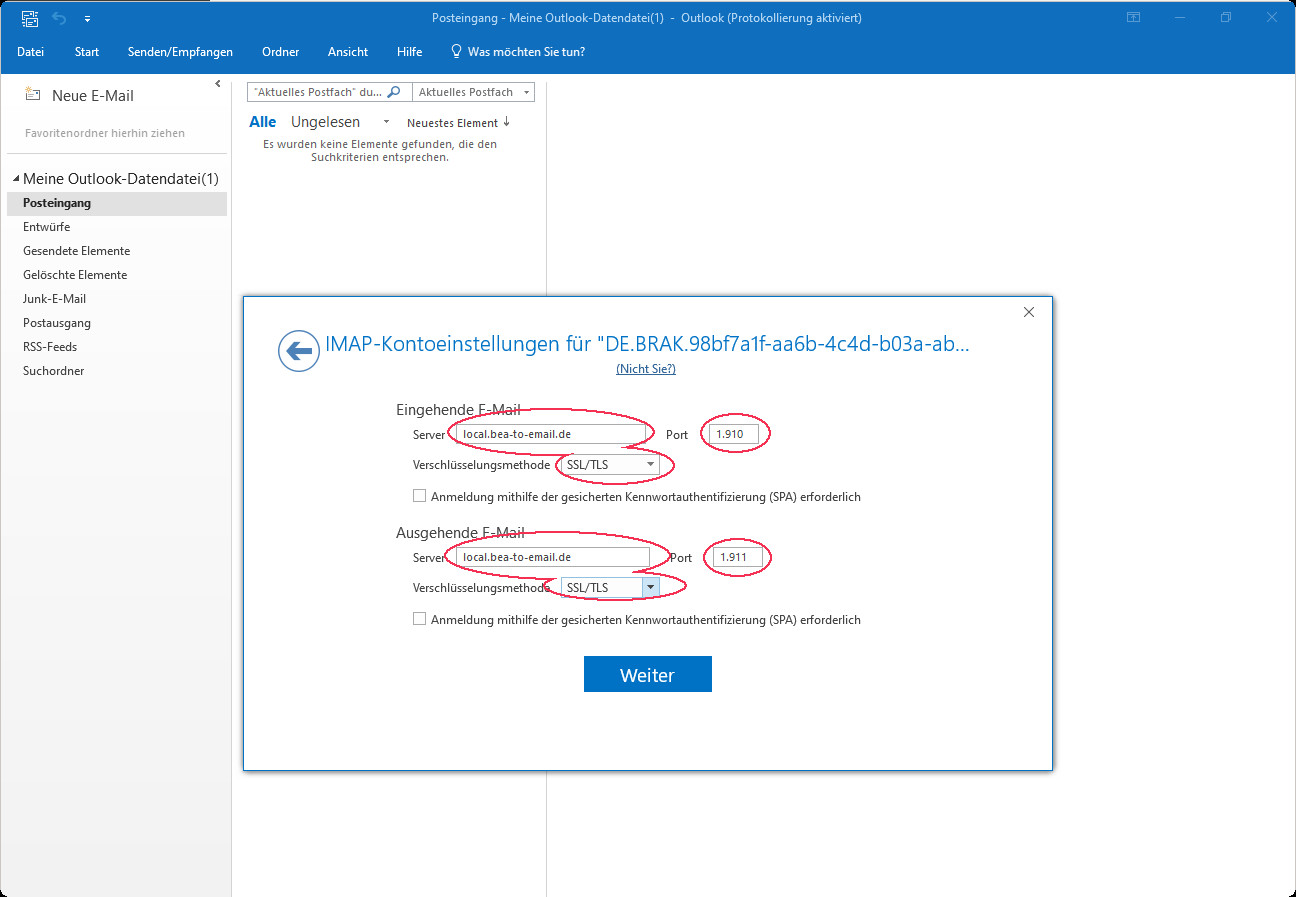Click the (Nicht Sie?) link
The height and width of the screenshot is (897, 1296).
646,369
